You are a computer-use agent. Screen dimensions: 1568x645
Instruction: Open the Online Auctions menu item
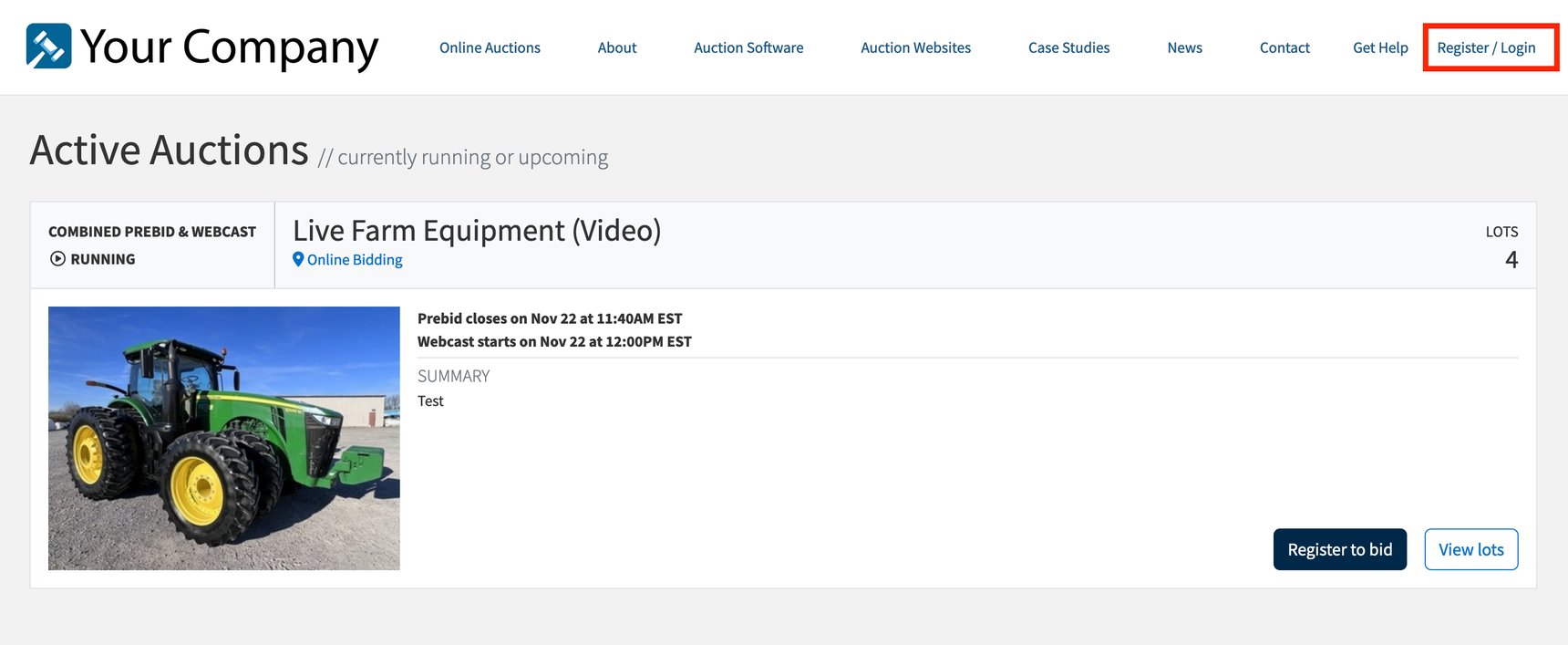coord(490,47)
